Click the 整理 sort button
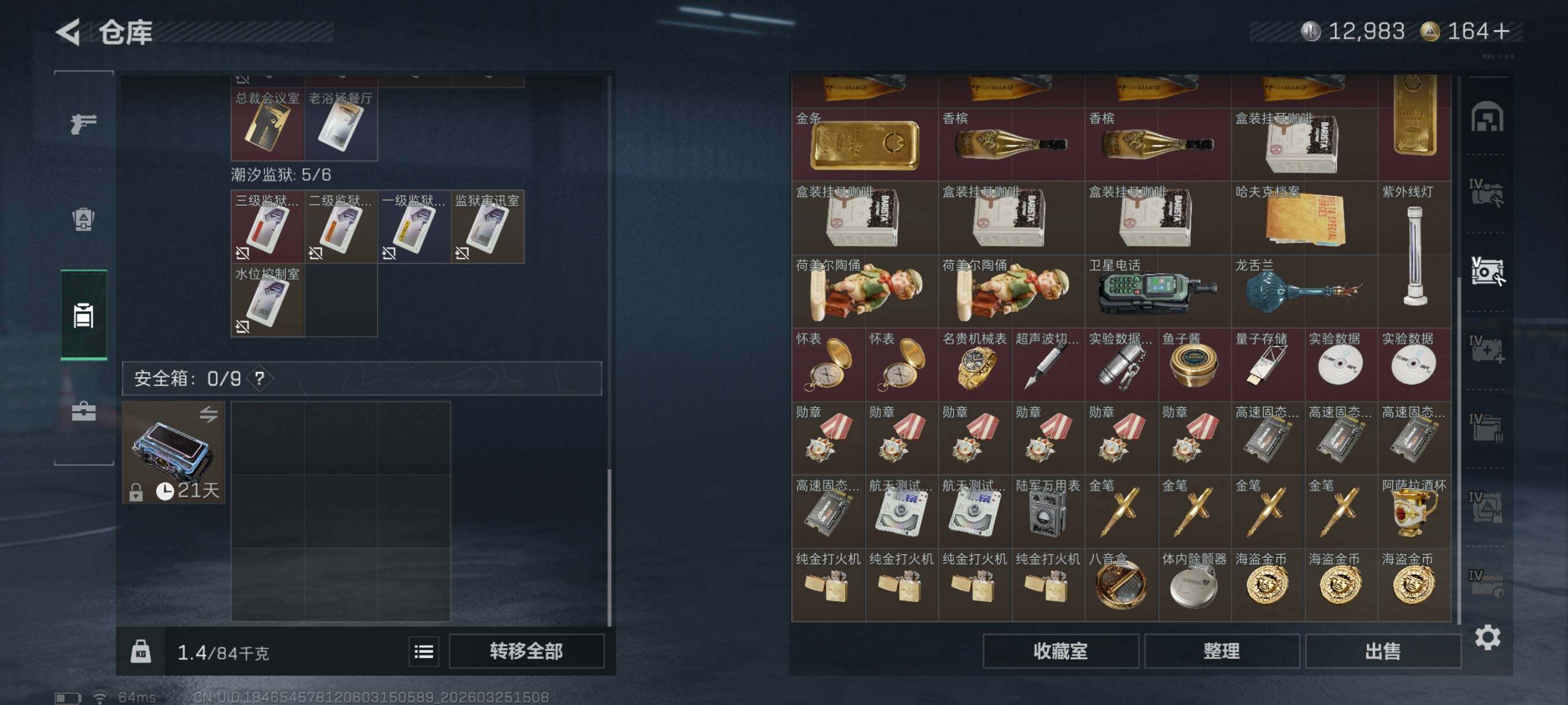The width and height of the screenshot is (1568, 705). tap(1221, 651)
